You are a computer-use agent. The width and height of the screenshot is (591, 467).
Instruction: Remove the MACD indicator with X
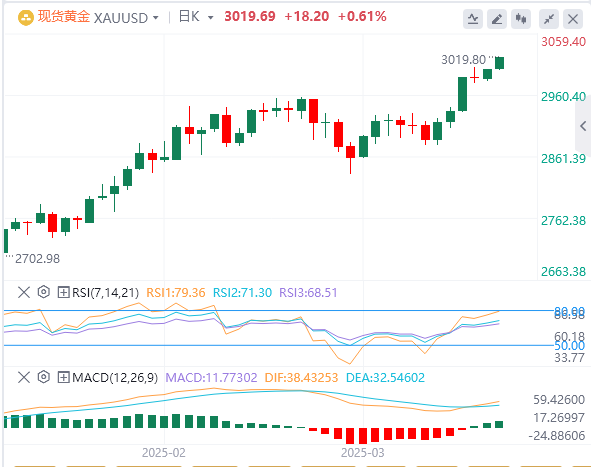tap(24, 377)
